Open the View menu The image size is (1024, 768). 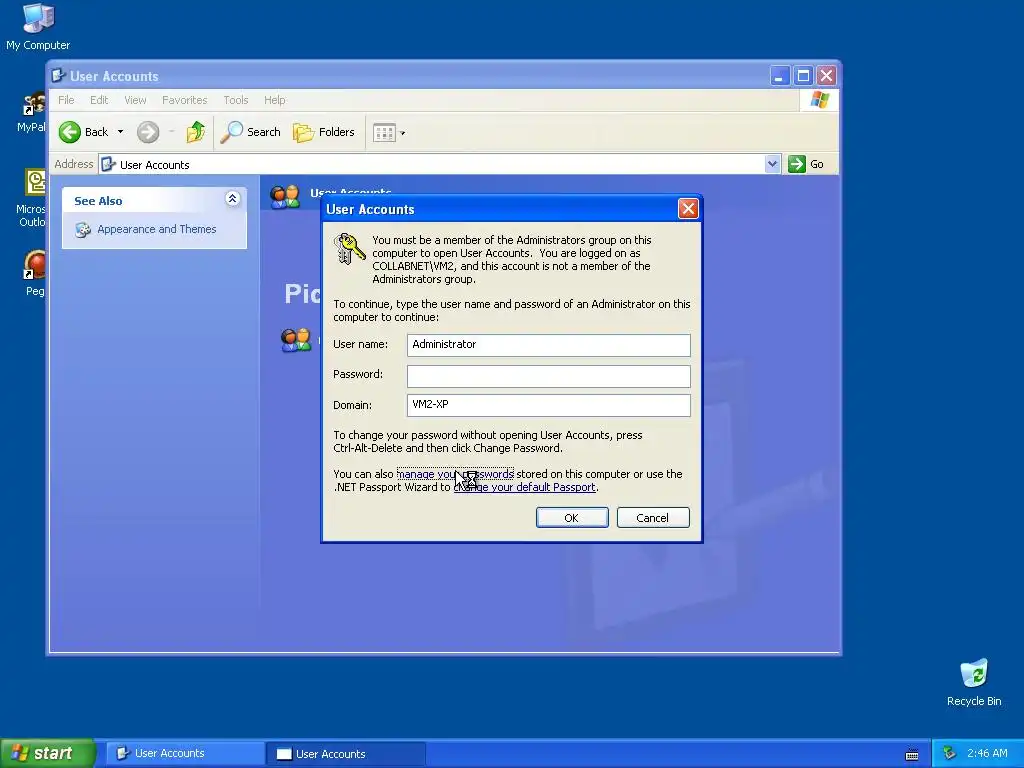click(135, 100)
